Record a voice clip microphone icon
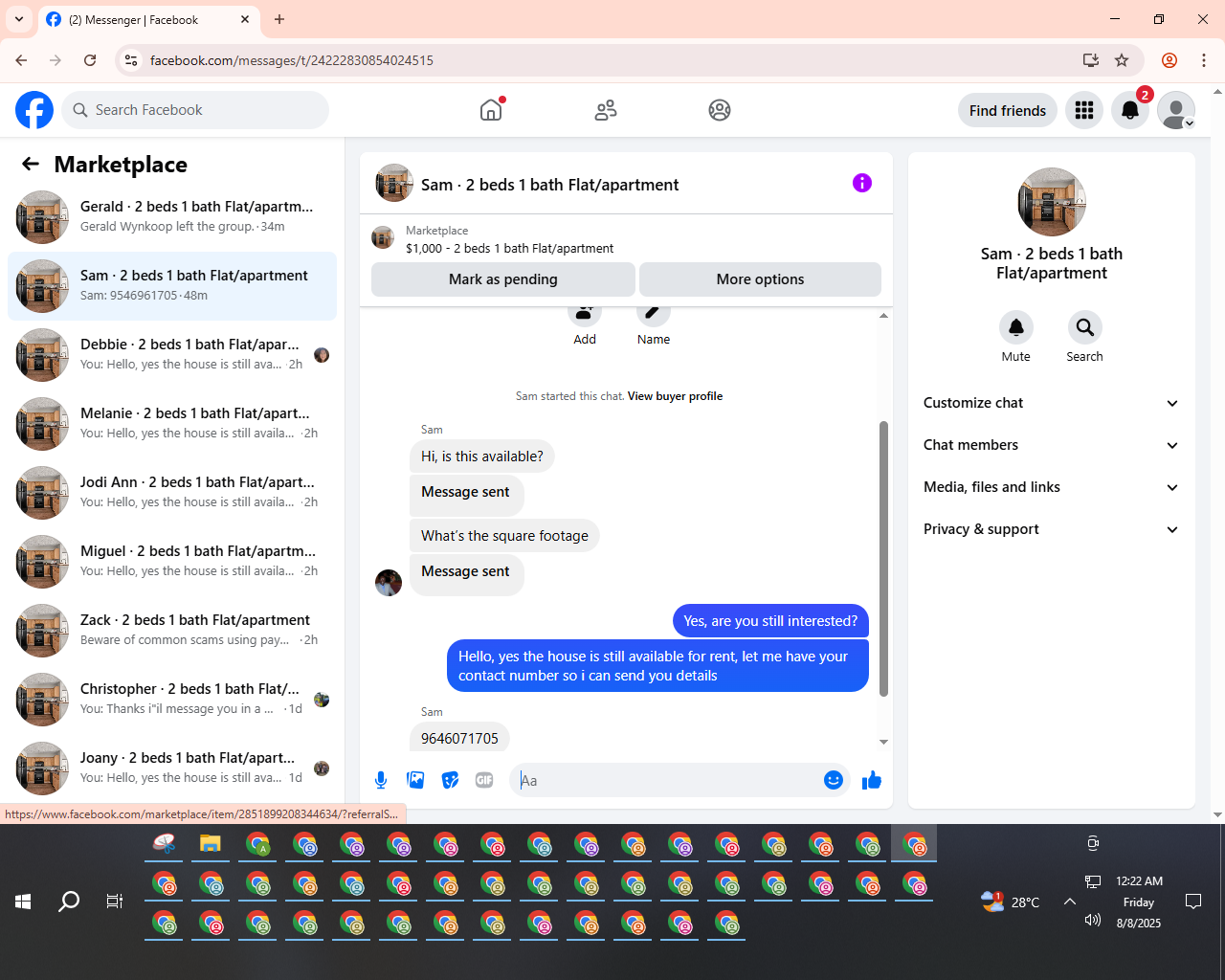 (x=381, y=780)
